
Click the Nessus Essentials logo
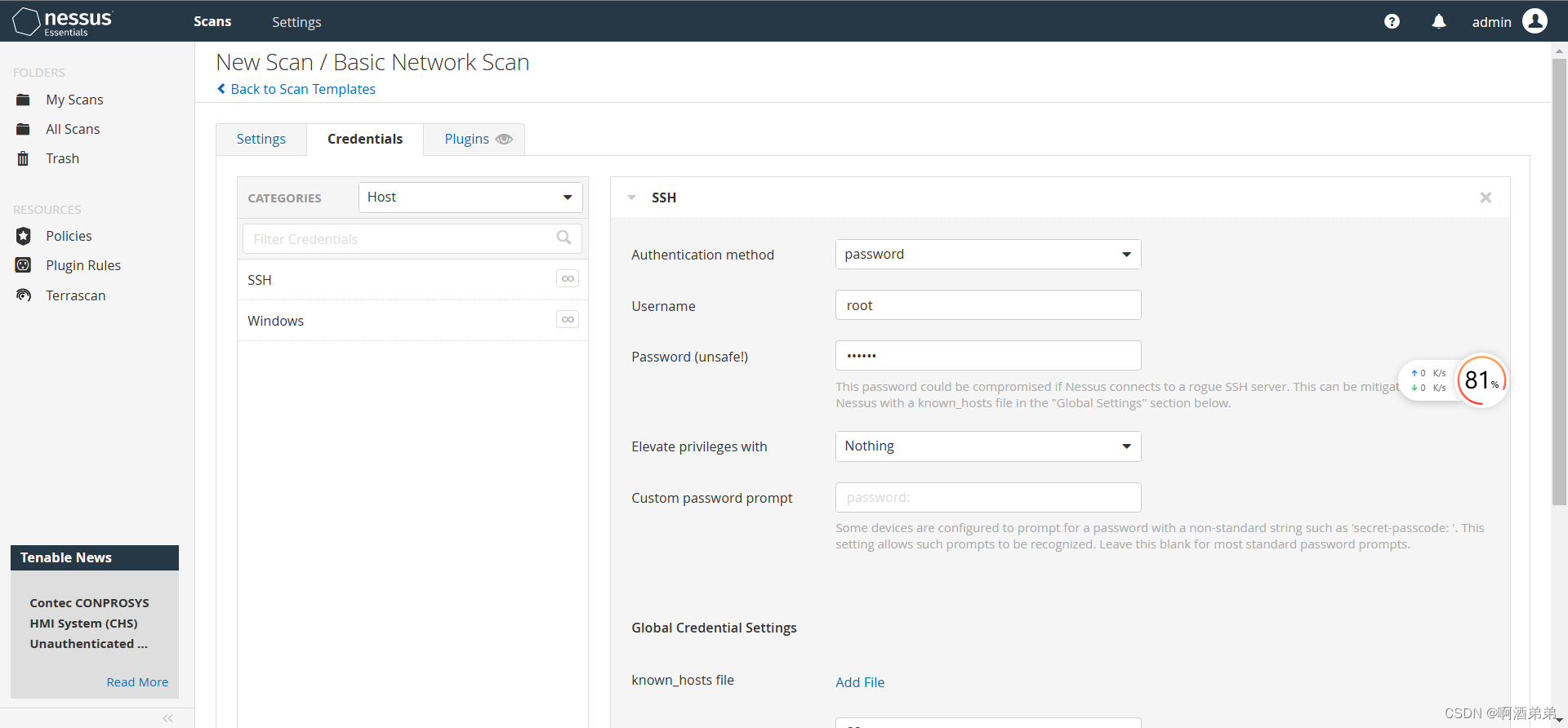63,22
